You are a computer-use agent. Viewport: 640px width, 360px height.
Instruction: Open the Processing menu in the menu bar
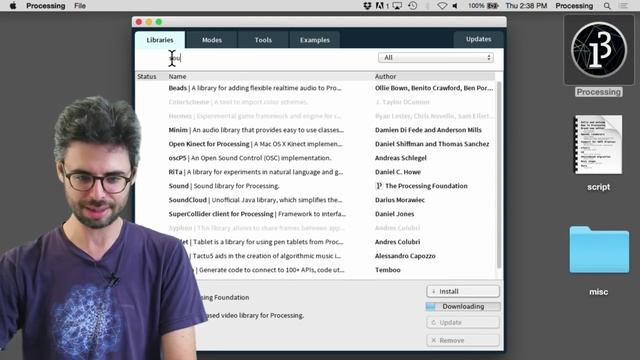click(45, 6)
